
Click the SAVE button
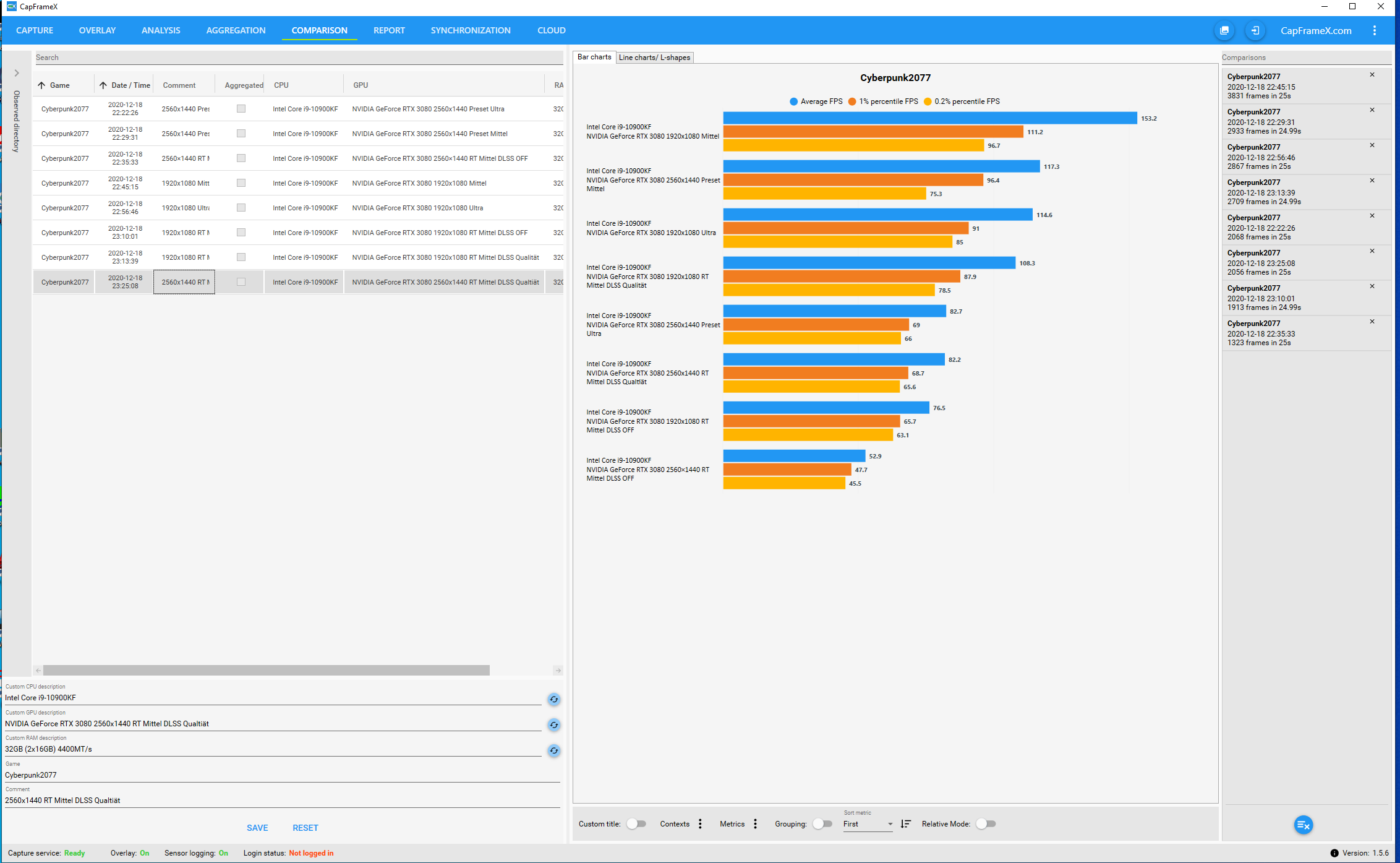coord(257,828)
